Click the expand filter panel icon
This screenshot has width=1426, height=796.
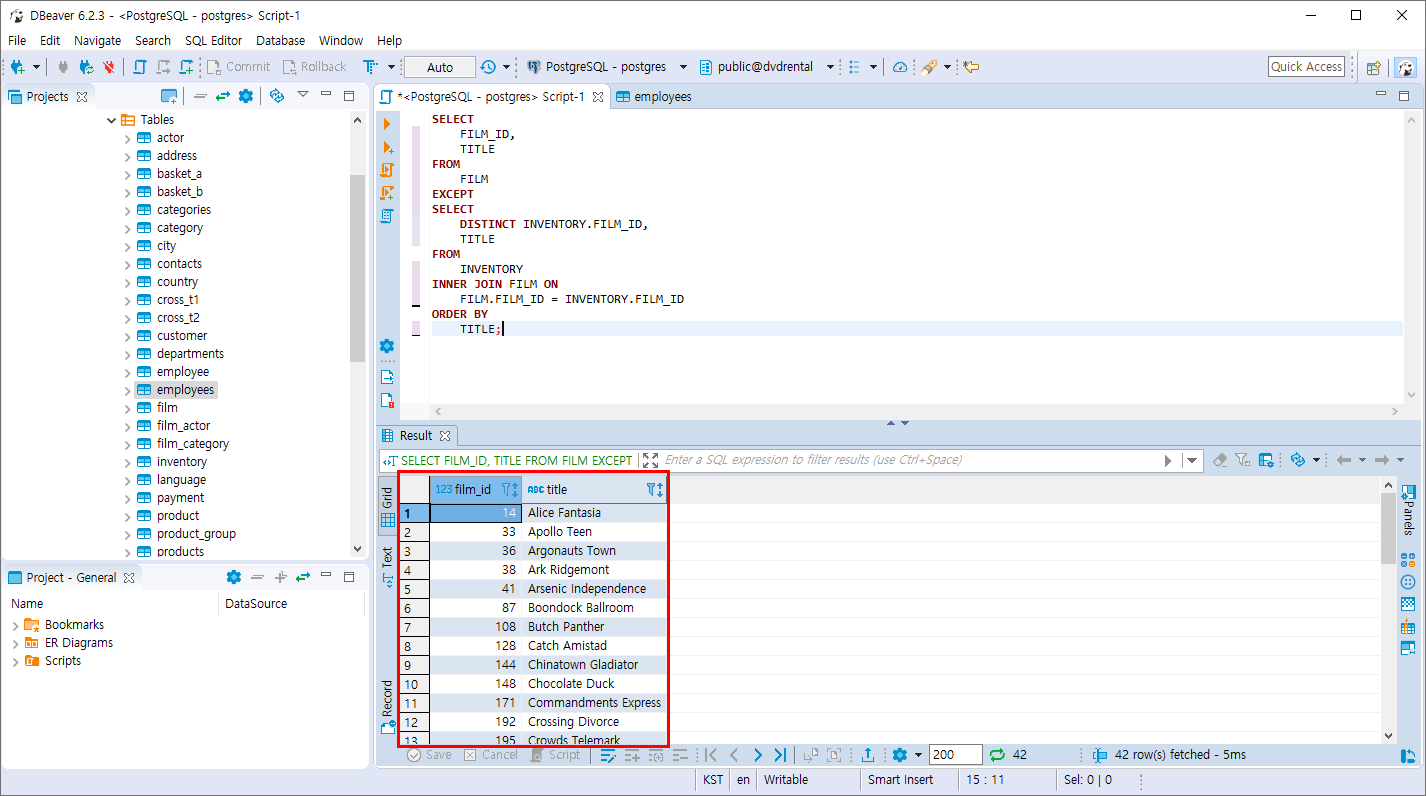pos(651,460)
